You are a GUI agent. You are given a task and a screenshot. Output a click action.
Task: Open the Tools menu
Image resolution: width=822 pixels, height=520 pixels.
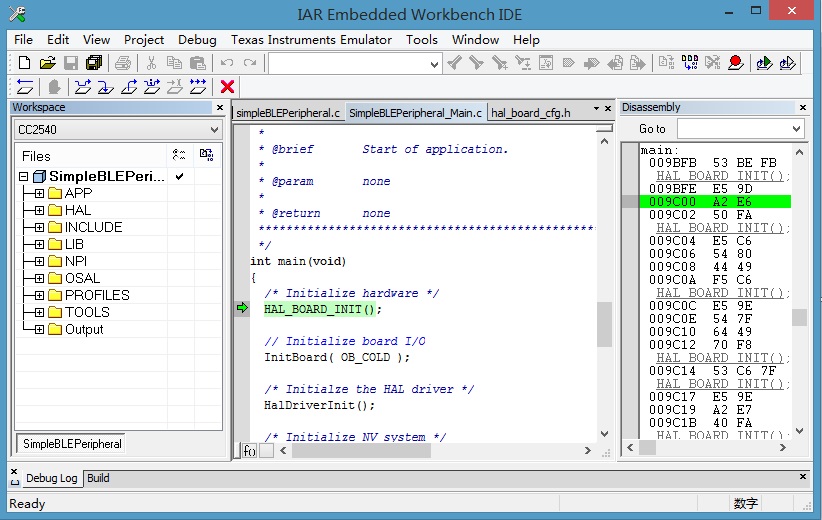click(x=421, y=40)
